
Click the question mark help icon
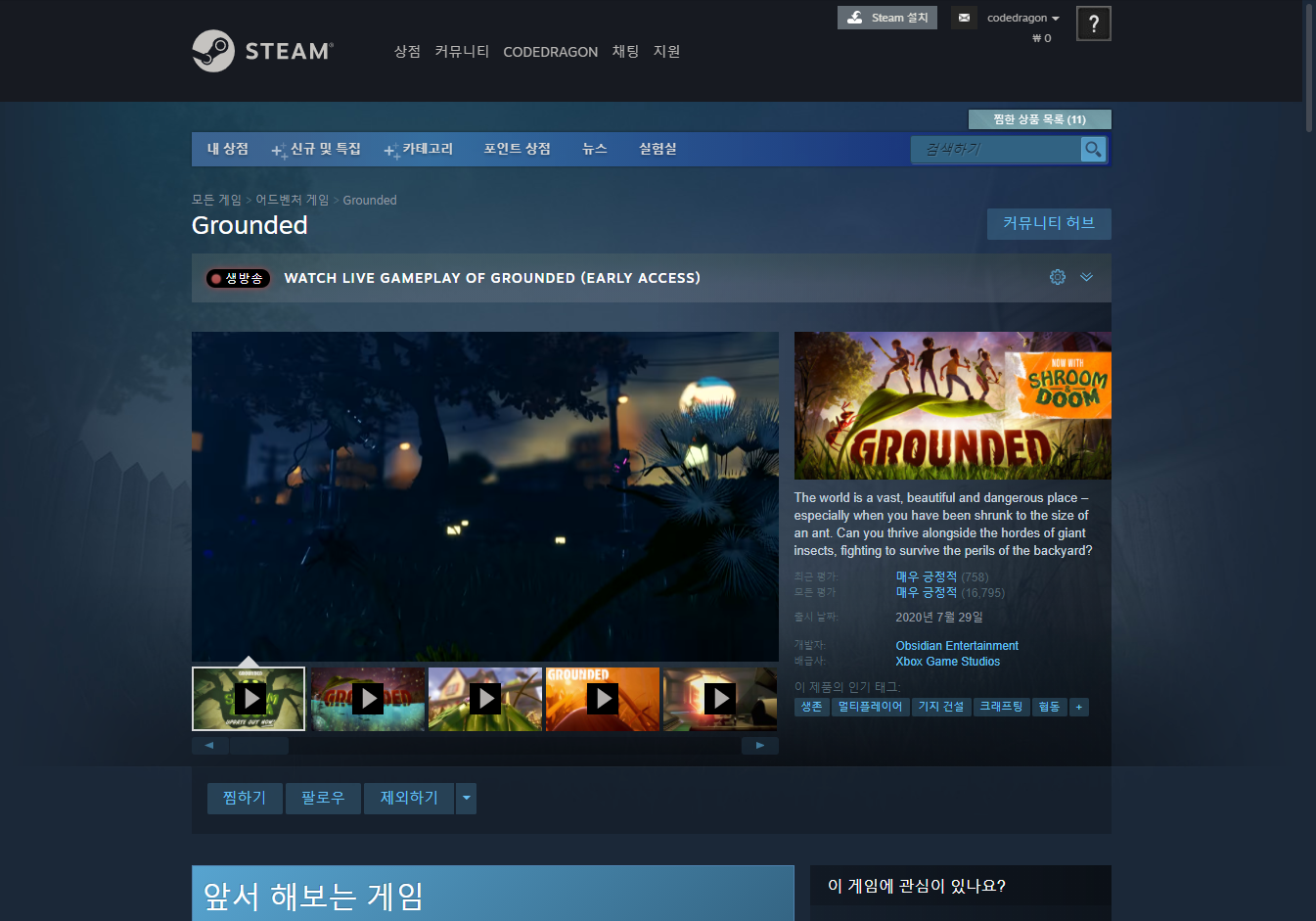[1093, 23]
